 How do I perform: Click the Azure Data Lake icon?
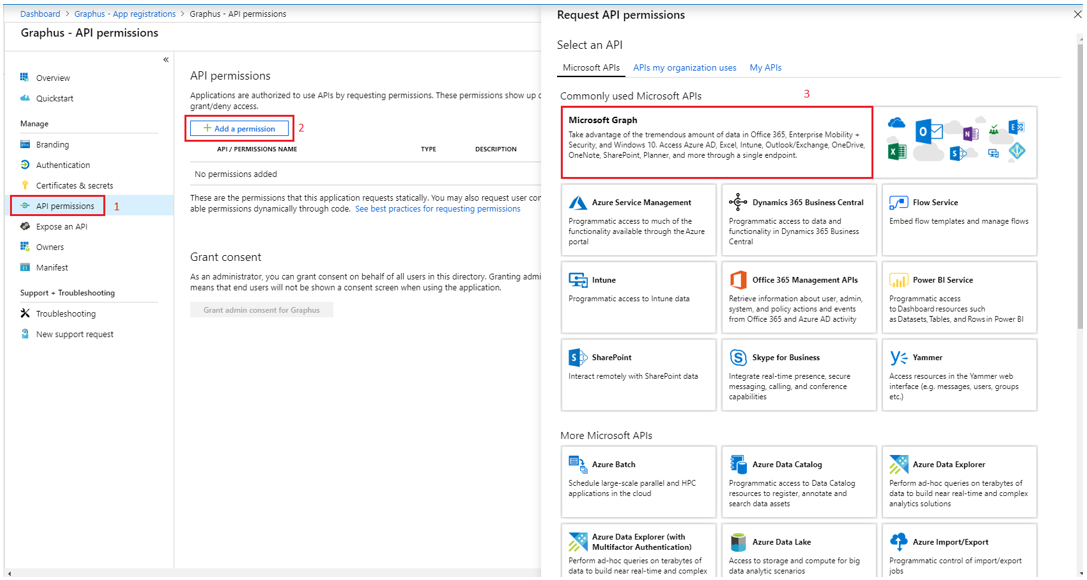pos(738,542)
